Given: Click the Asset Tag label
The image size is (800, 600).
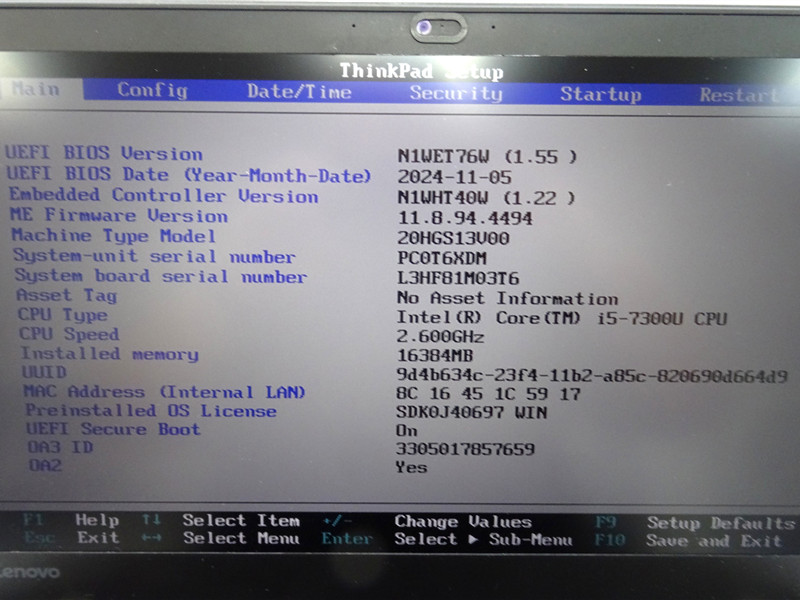Looking at the screenshot, I should click(66, 295).
